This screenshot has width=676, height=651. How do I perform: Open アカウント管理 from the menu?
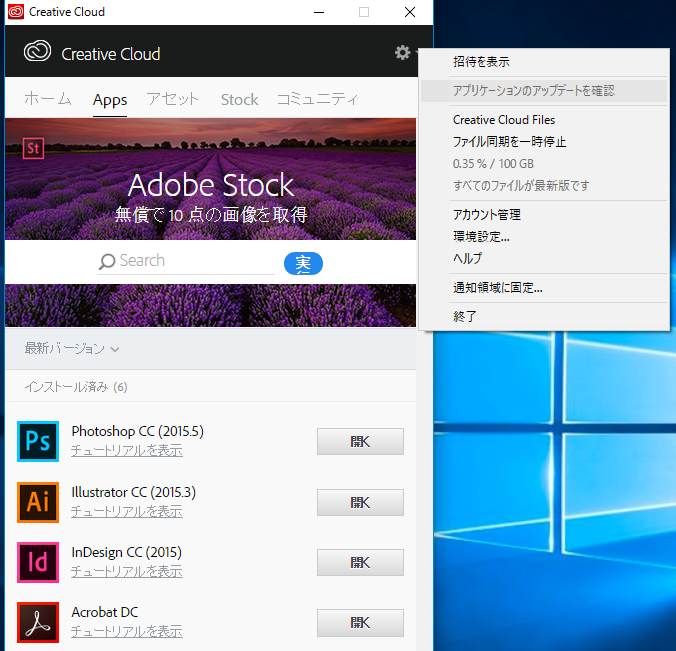(544, 214)
